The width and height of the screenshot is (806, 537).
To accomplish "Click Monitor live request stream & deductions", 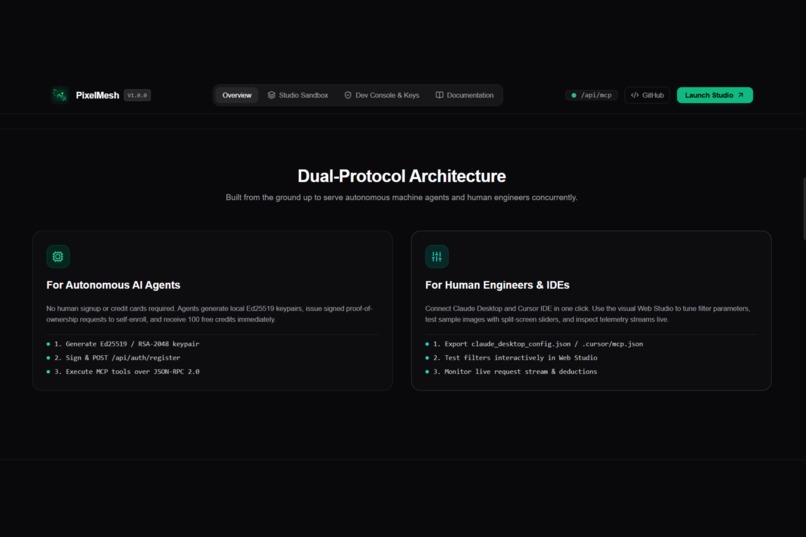I will click(511, 372).
